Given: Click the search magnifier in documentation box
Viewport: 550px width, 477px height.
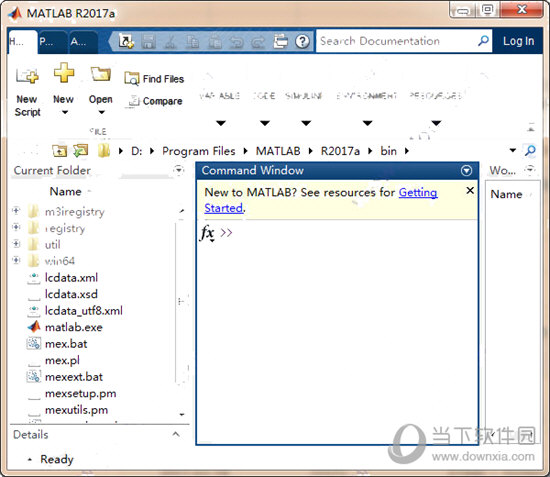Looking at the screenshot, I should [483, 41].
